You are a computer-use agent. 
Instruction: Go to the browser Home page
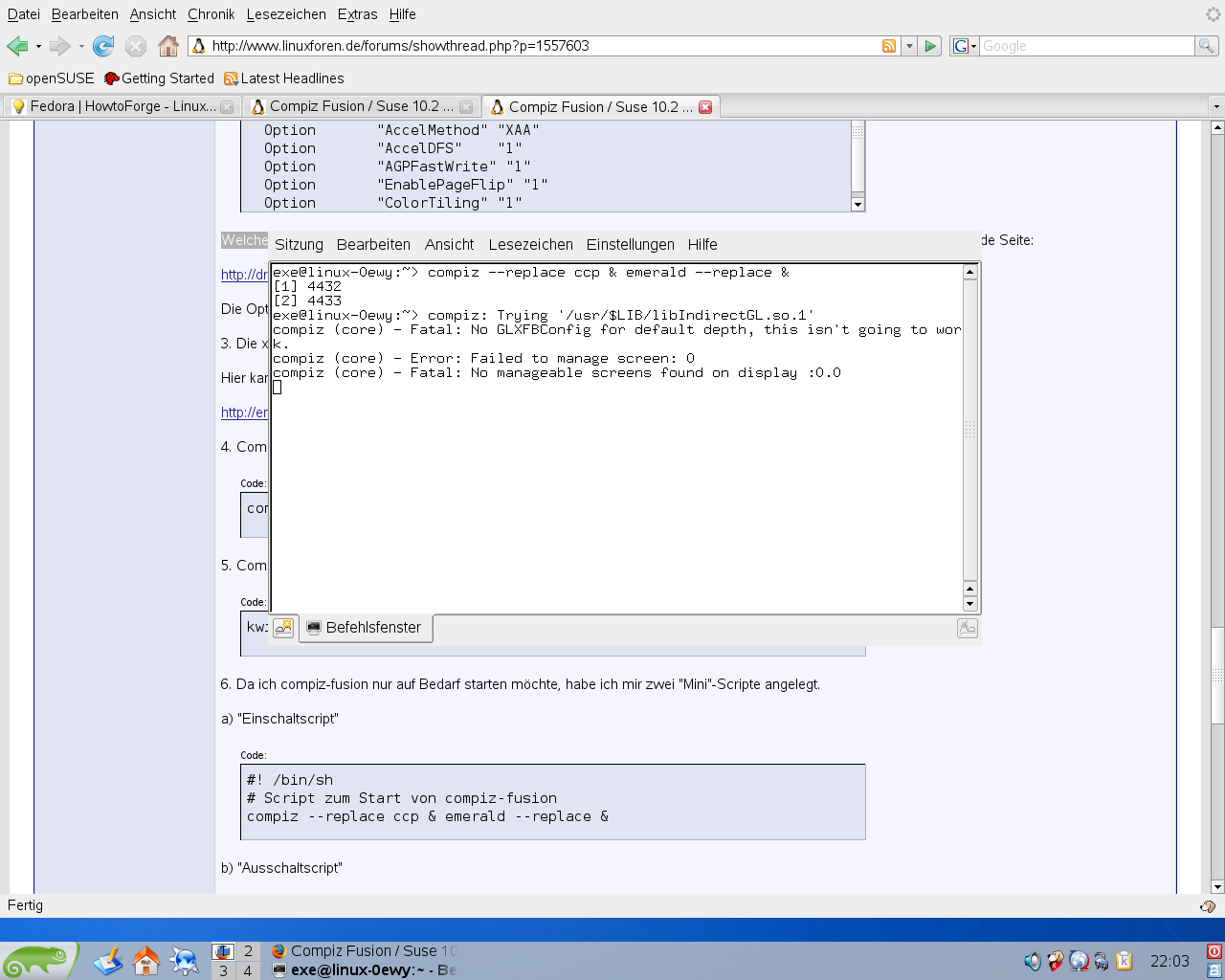tap(168, 46)
